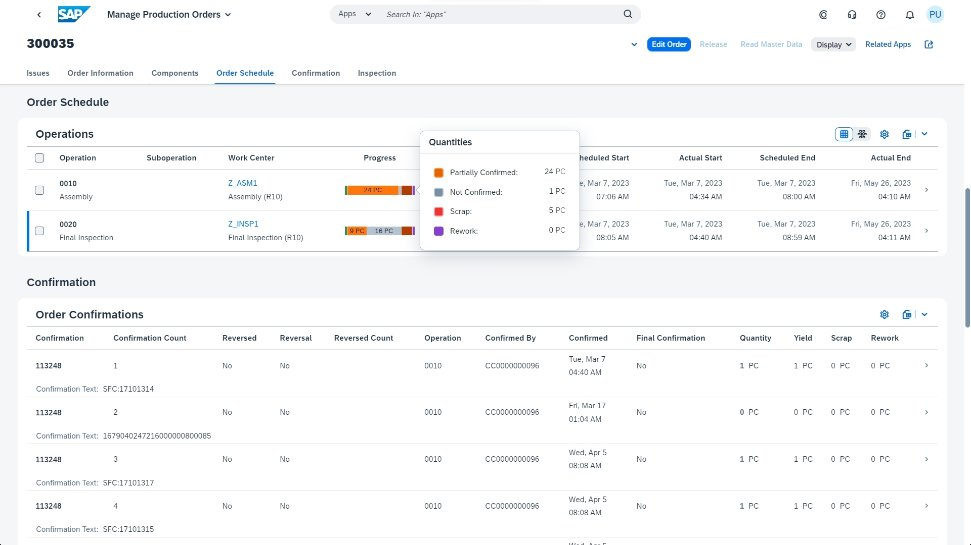This screenshot has height=545, width=971.
Task: Click the share icon beside Related Apps
Action: (x=929, y=44)
